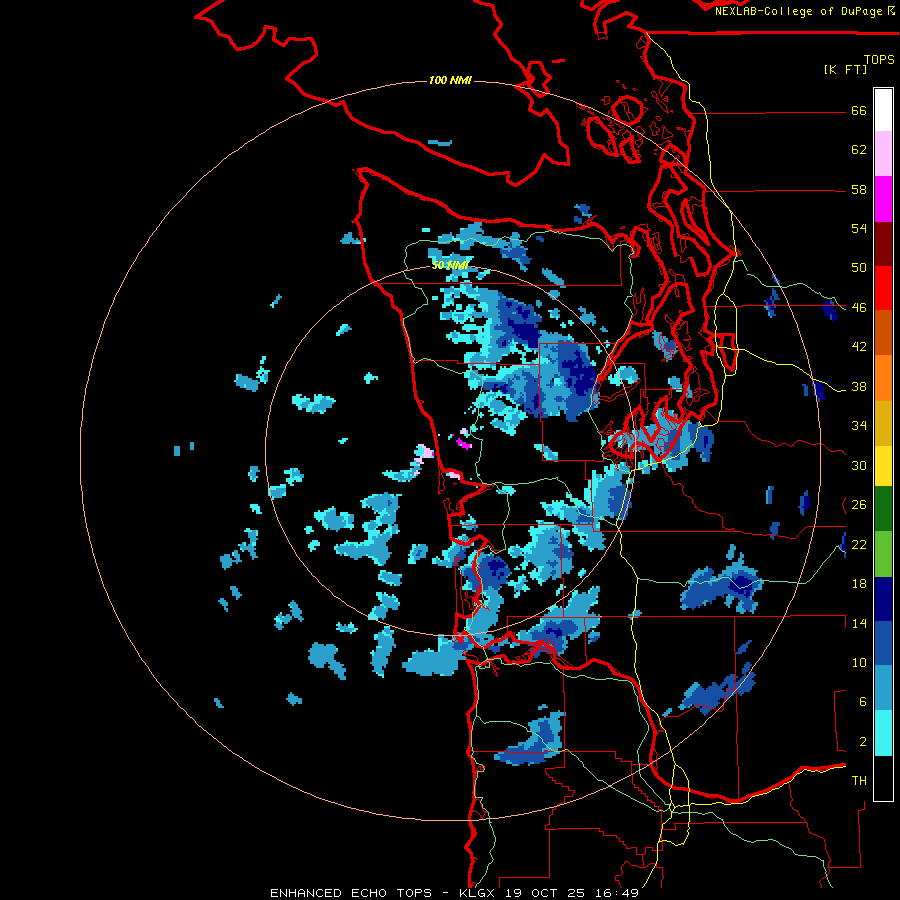This screenshot has height=900, width=900.
Task: Select the legend value 26
Action: pos(859,505)
